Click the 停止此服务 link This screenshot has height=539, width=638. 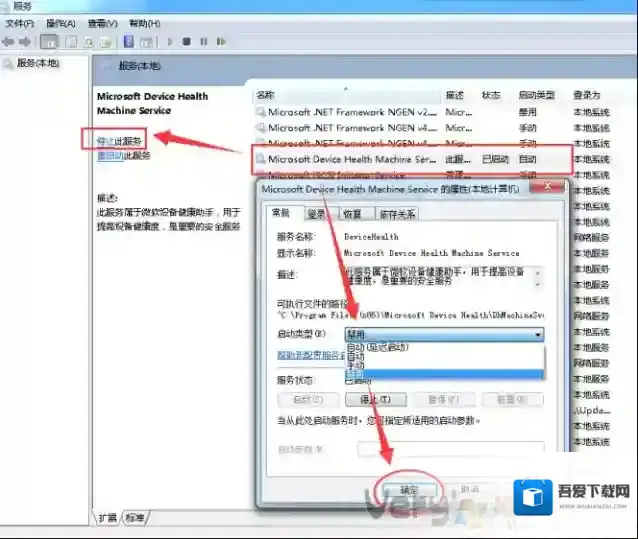click(119, 141)
